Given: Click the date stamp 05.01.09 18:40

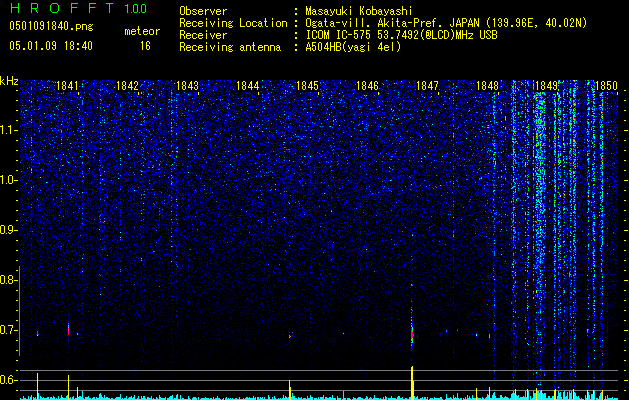Looking at the screenshot, I should pos(51,46).
